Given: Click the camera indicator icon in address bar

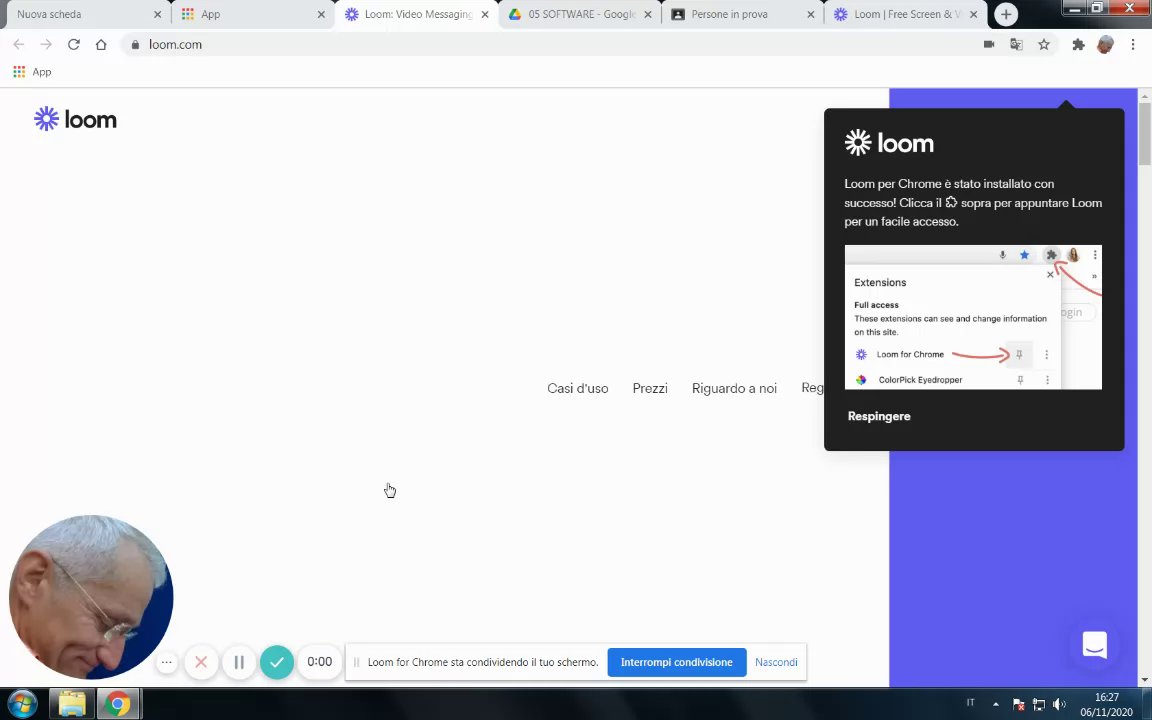Looking at the screenshot, I should click(x=989, y=45).
